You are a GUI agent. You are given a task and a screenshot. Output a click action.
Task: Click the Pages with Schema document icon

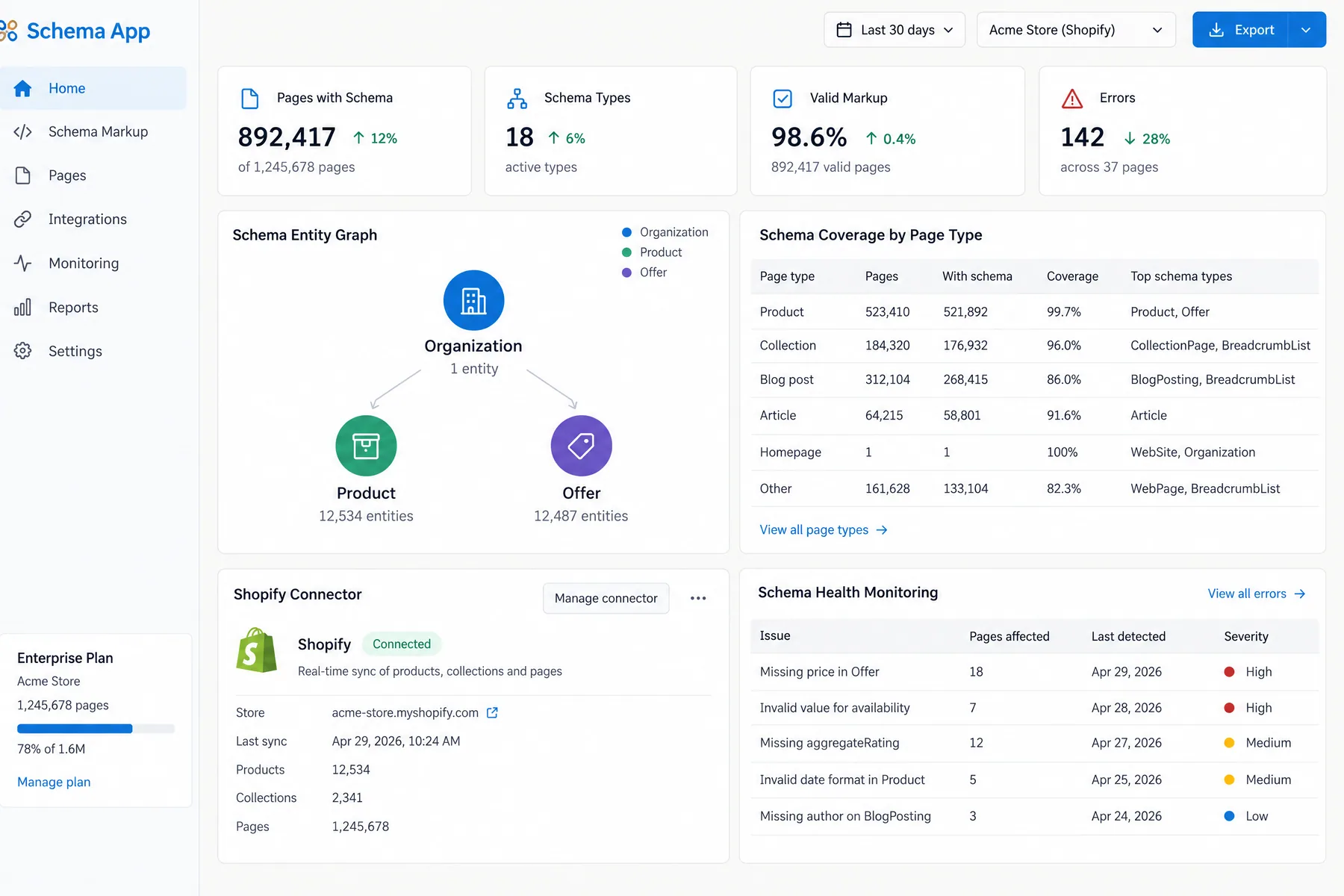(x=250, y=99)
